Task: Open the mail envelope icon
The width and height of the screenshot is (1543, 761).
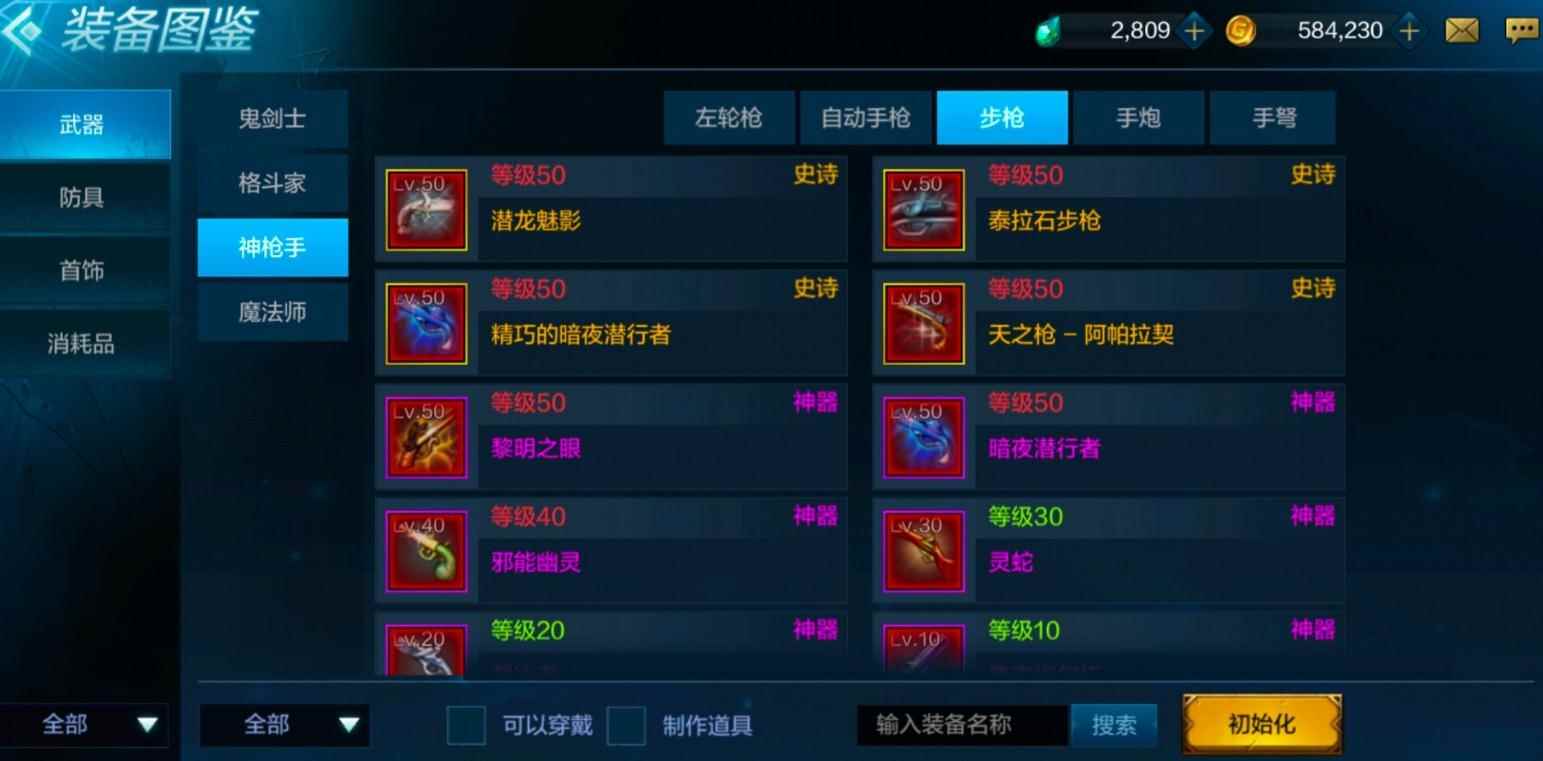Action: (1462, 31)
